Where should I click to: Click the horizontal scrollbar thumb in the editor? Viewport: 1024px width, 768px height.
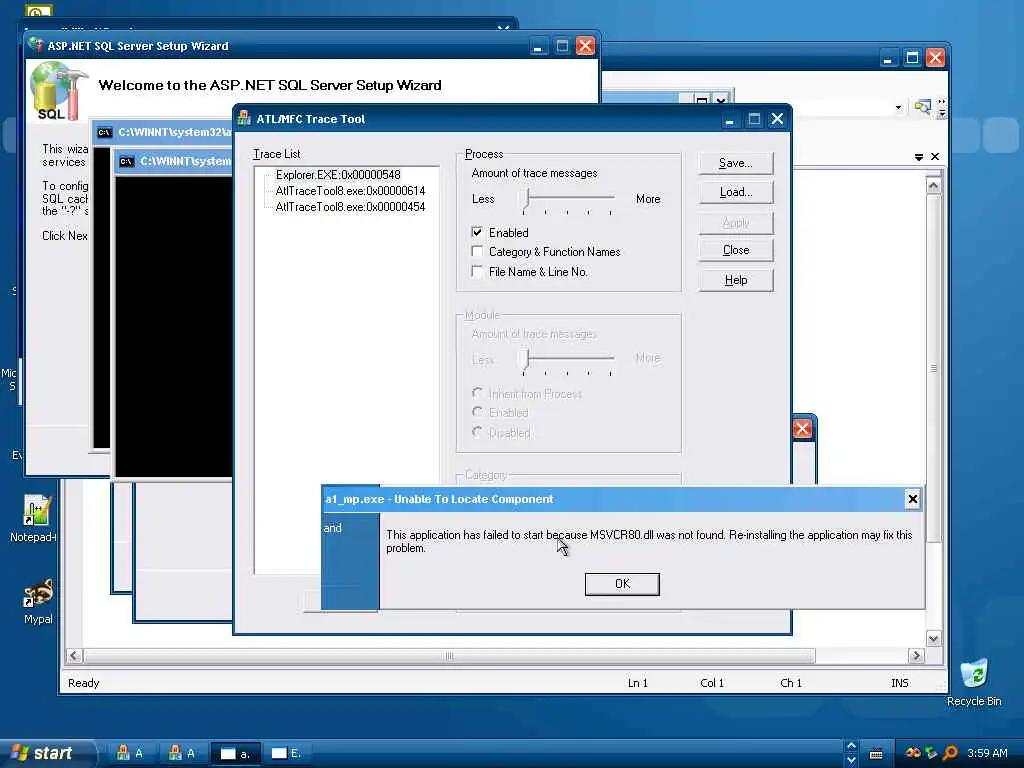[449, 656]
